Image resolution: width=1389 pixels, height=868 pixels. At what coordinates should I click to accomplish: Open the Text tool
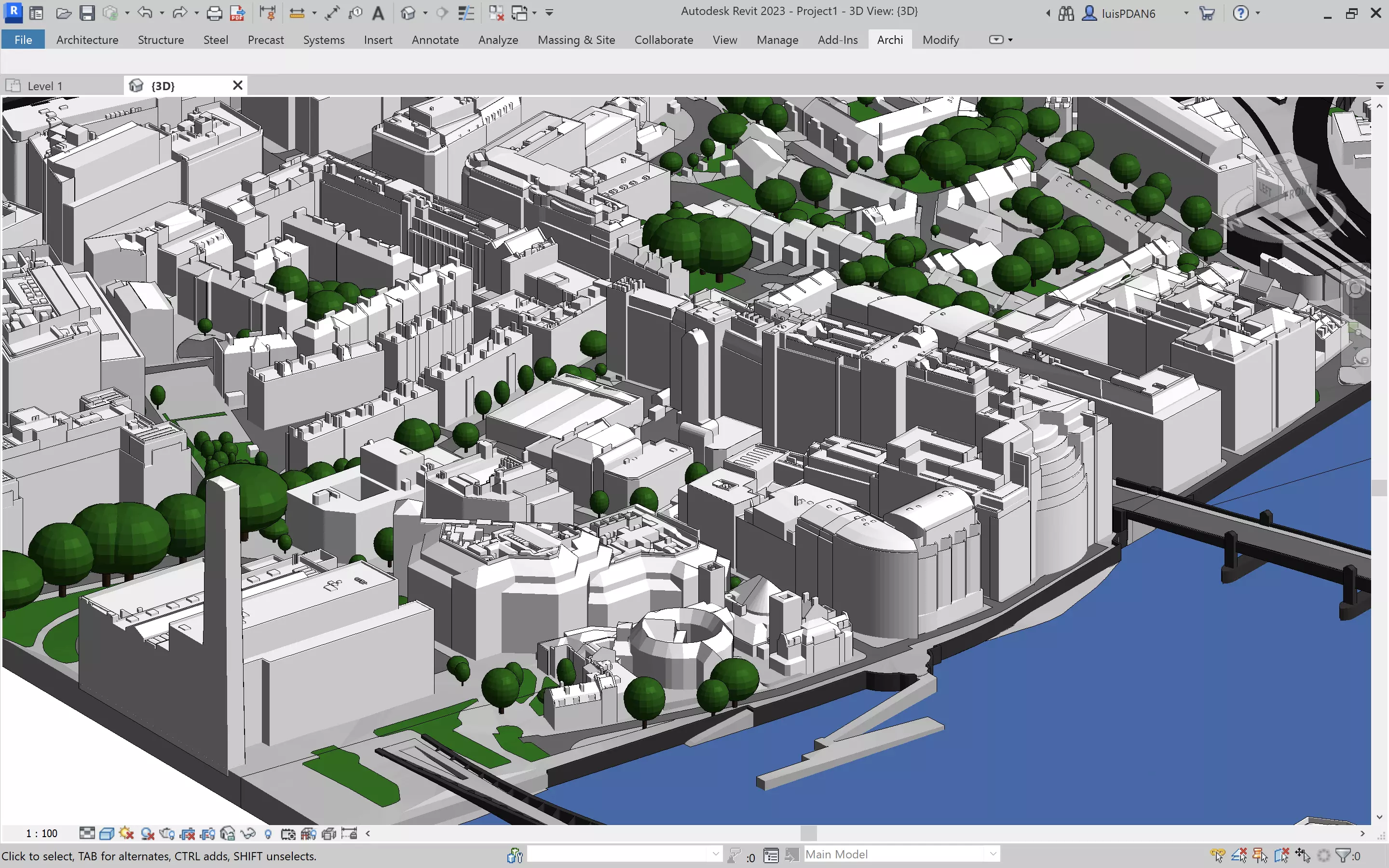379,13
